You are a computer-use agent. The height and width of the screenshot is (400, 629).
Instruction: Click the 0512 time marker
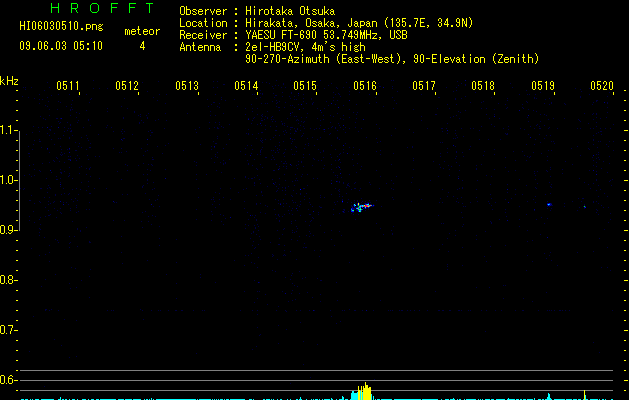[126, 86]
